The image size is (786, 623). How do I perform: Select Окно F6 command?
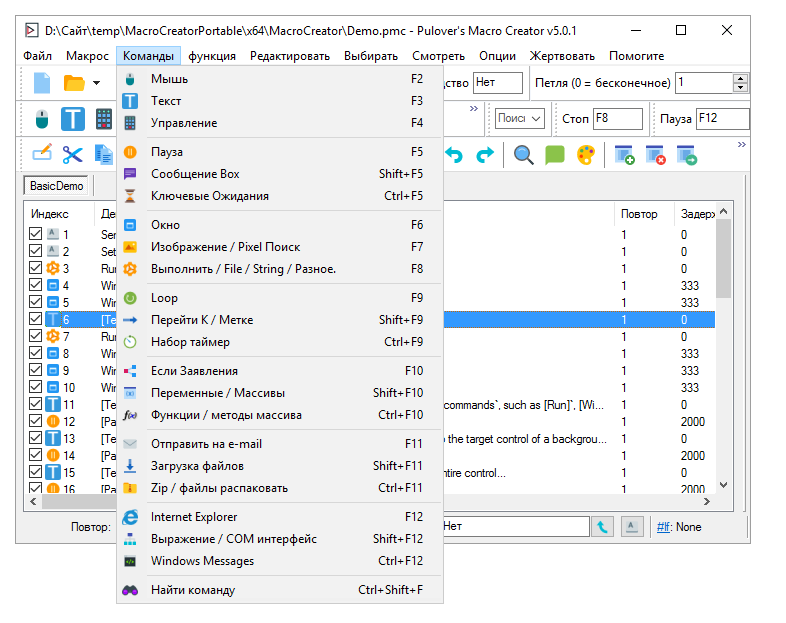click(280, 225)
